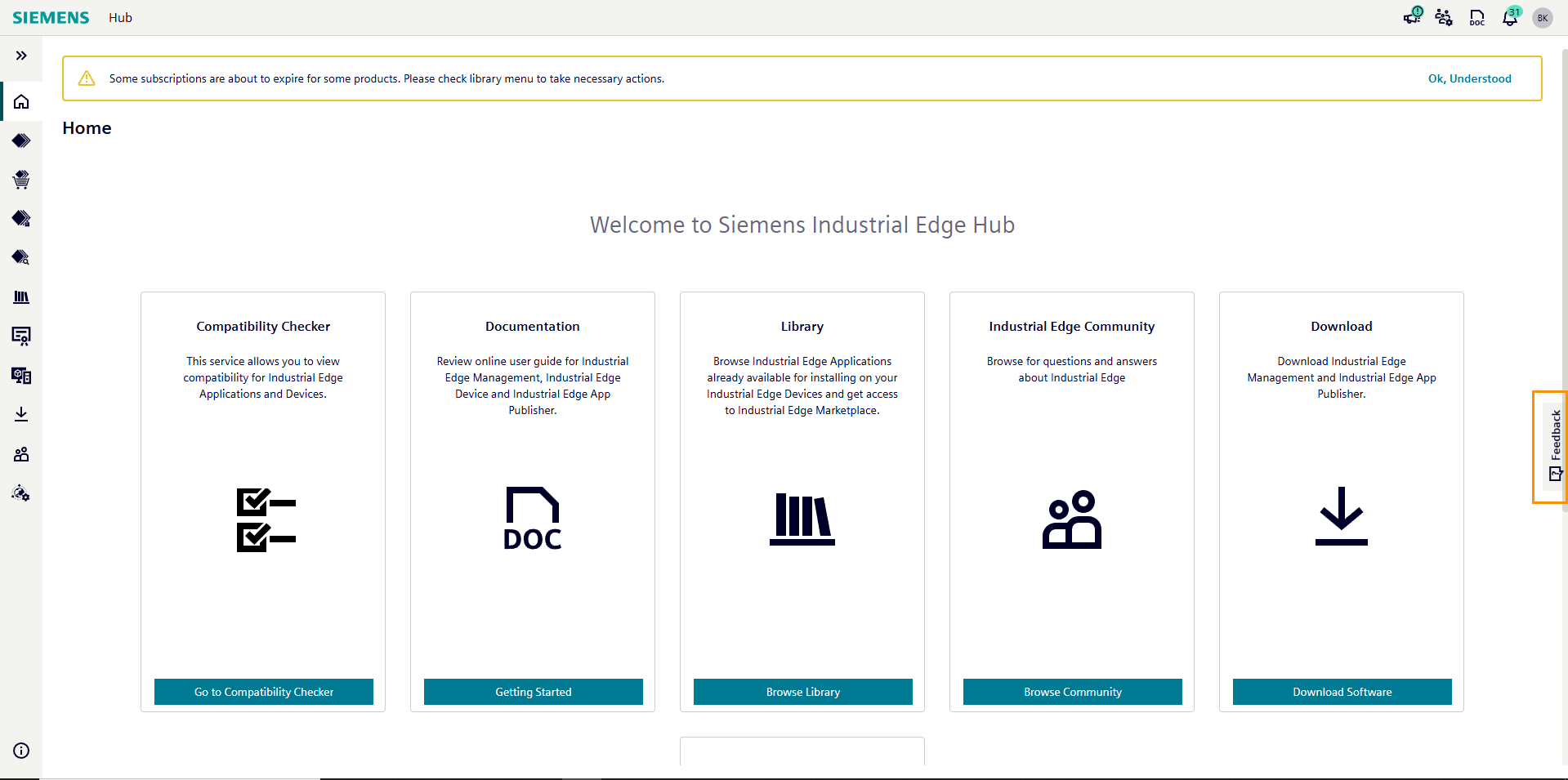Click the Library card title
This screenshot has height=780, width=1568.
[x=802, y=327]
